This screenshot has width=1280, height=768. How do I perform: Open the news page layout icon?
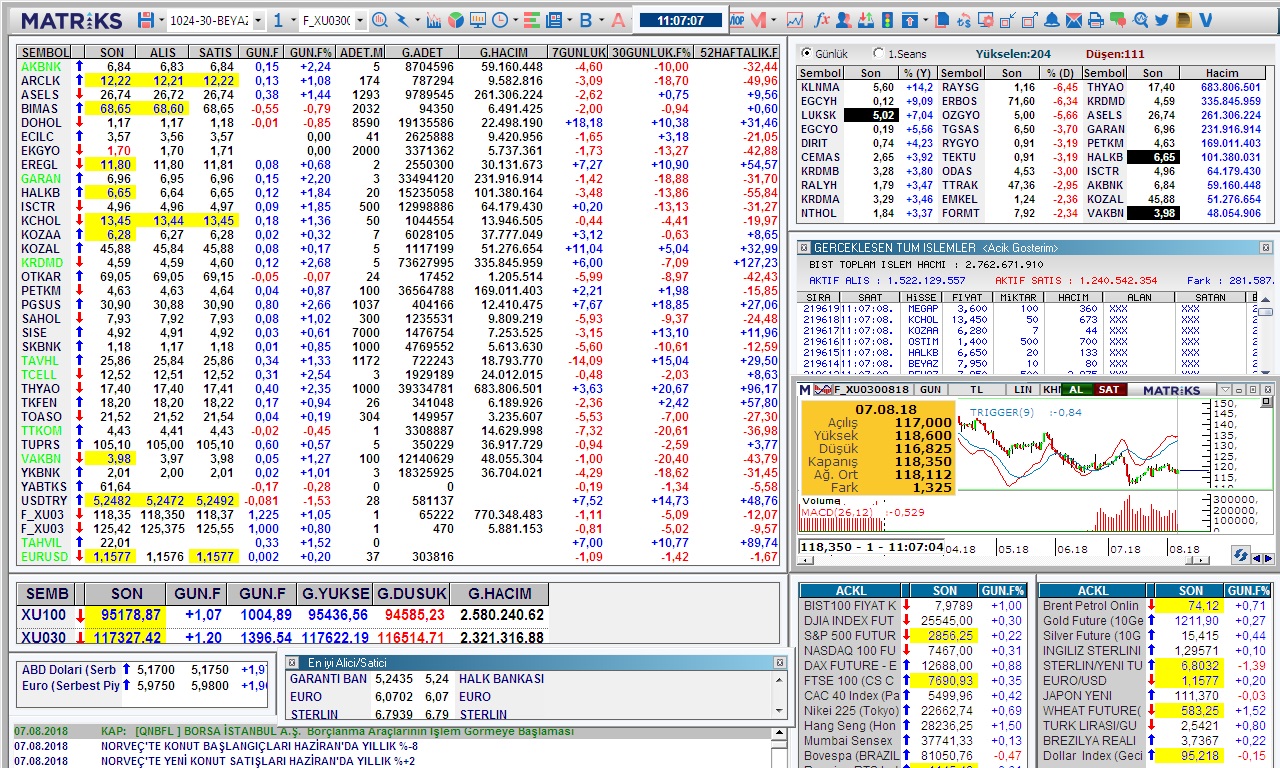[553, 20]
